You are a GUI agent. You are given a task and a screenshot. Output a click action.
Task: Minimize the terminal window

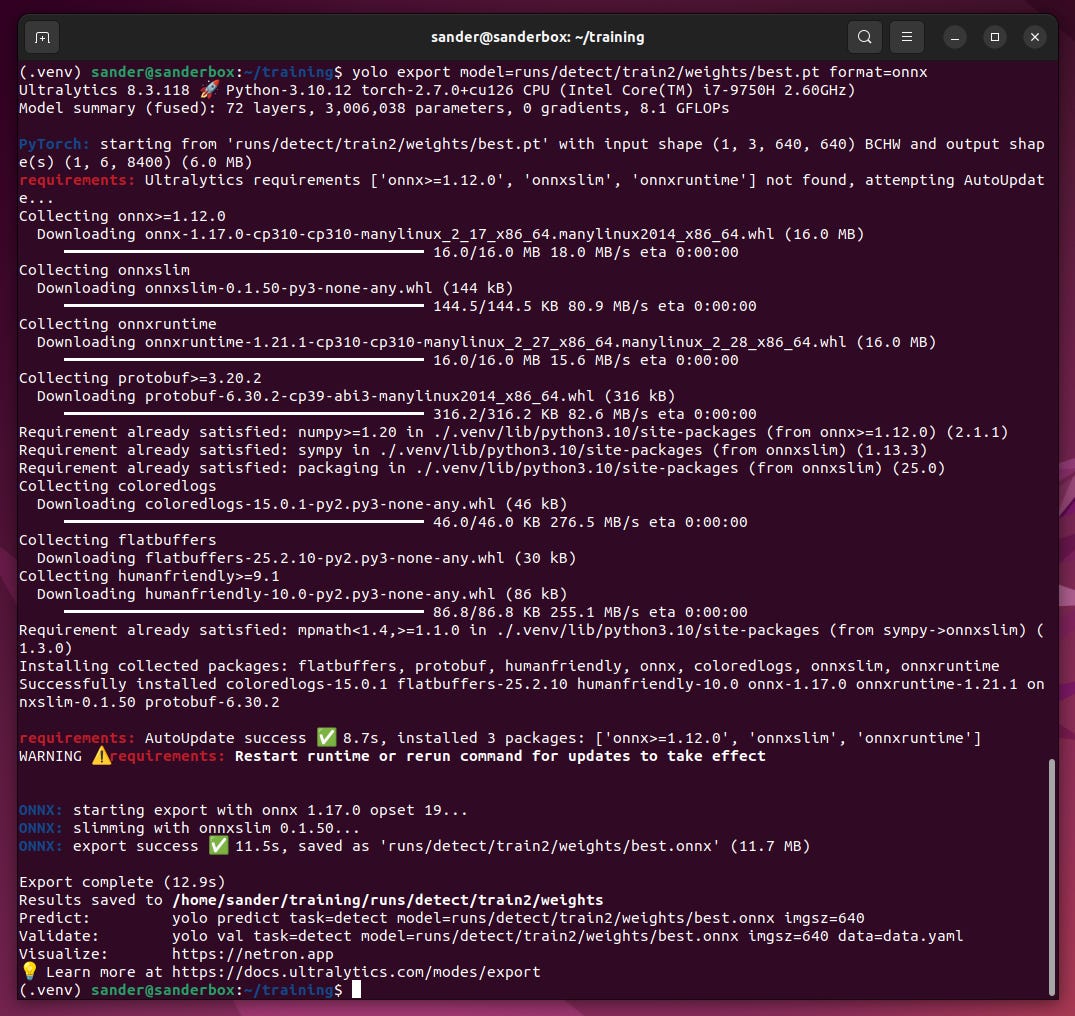(954, 36)
